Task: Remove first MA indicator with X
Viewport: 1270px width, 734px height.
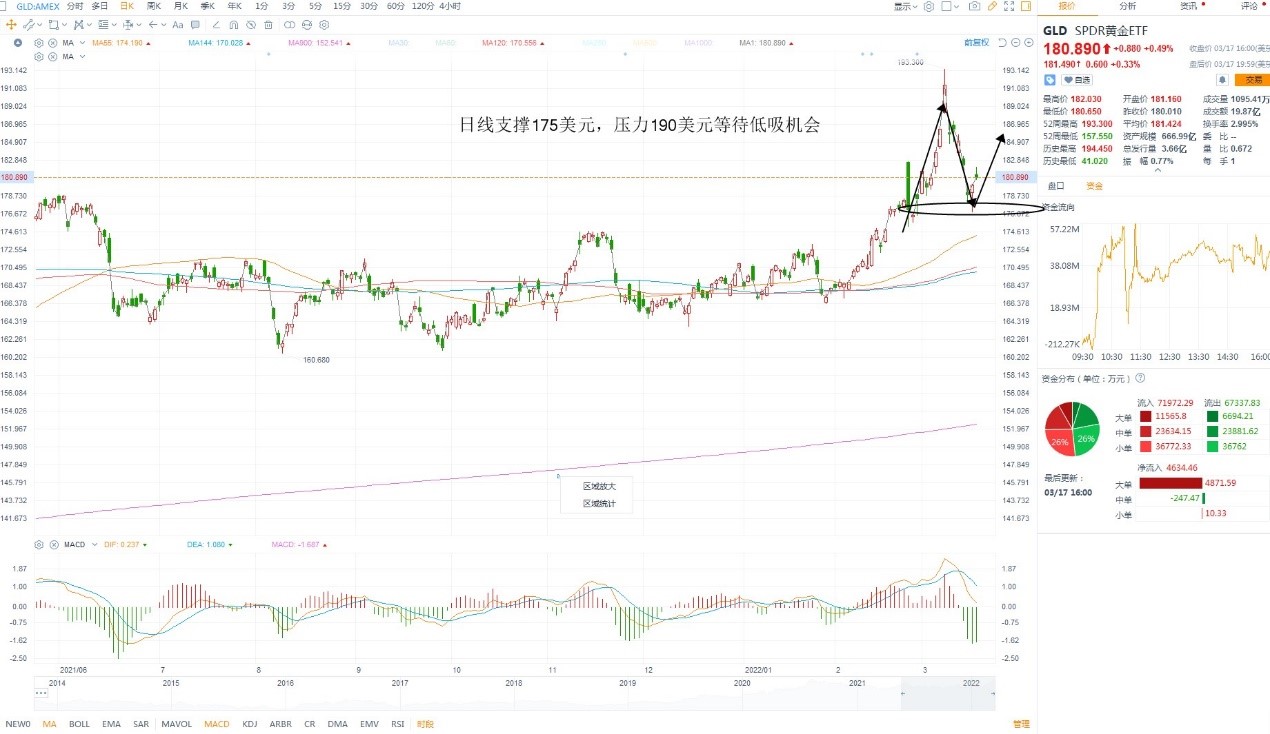Action: [x=53, y=43]
